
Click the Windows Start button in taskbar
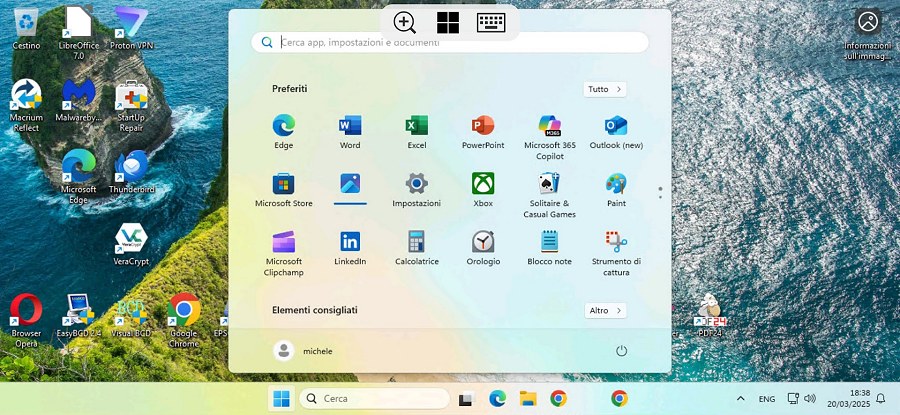(281, 398)
